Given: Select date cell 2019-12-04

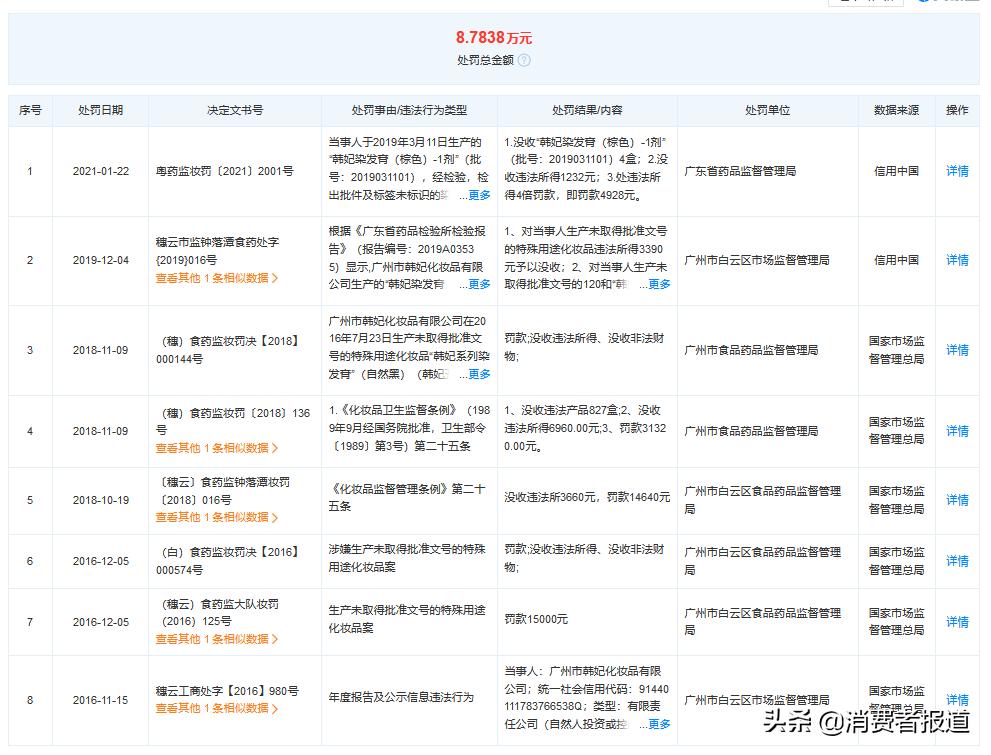Looking at the screenshot, I should [100, 260].
